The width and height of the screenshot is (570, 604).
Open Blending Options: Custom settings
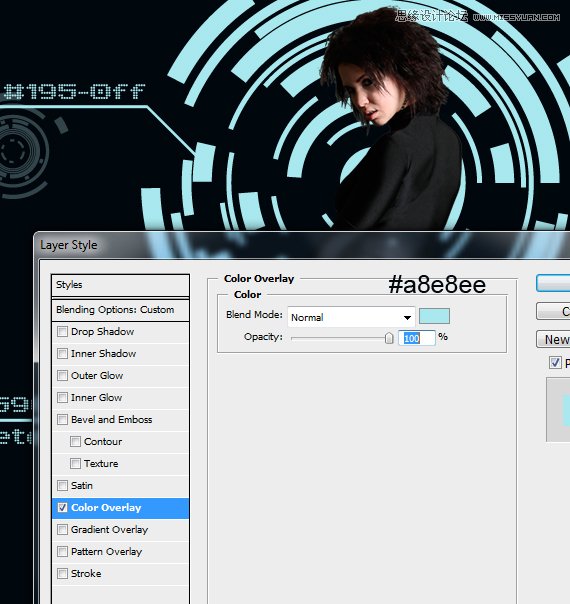(x=120, y=310)
